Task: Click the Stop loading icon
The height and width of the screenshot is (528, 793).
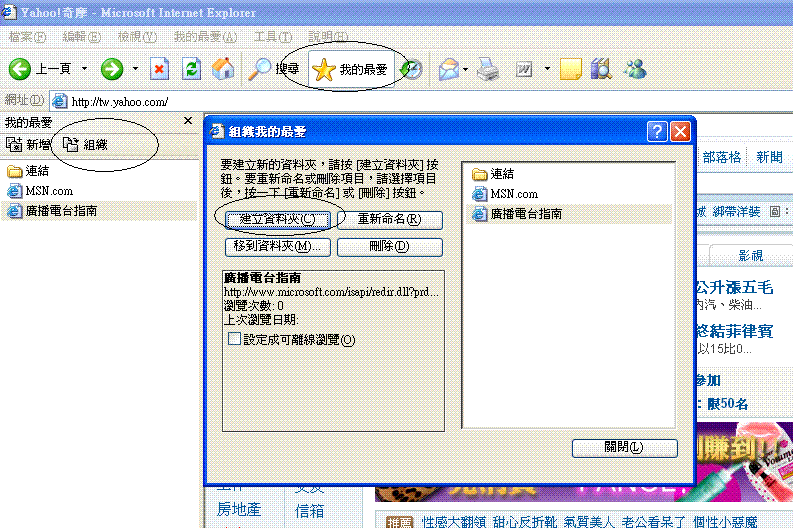Action: [160, 69]
